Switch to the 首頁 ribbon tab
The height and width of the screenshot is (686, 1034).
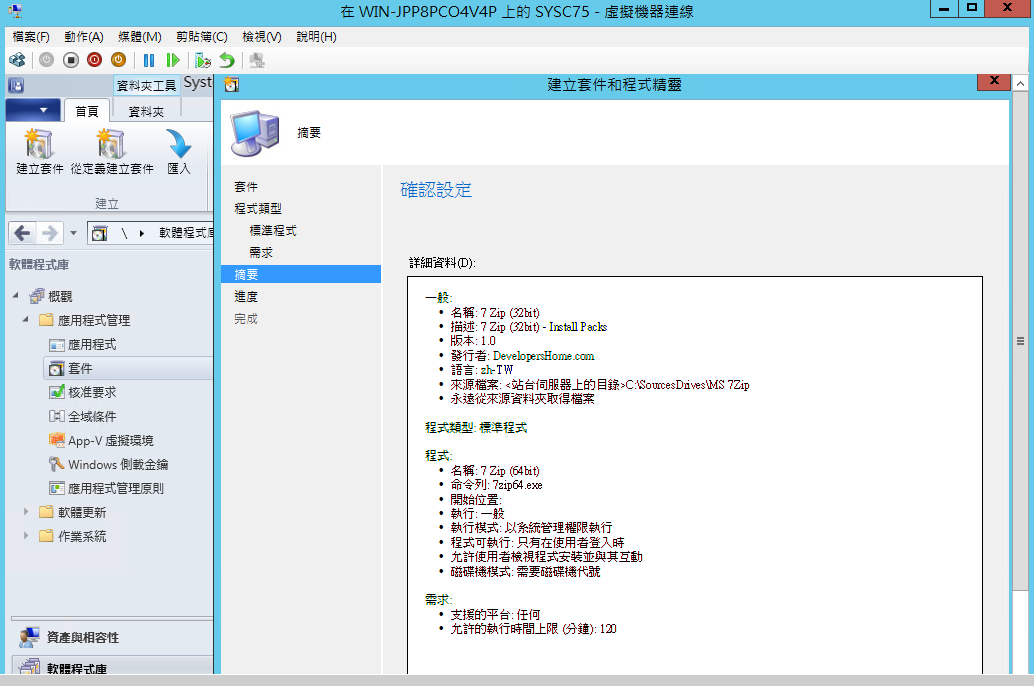pyautogui.click(x=86, y=111)
